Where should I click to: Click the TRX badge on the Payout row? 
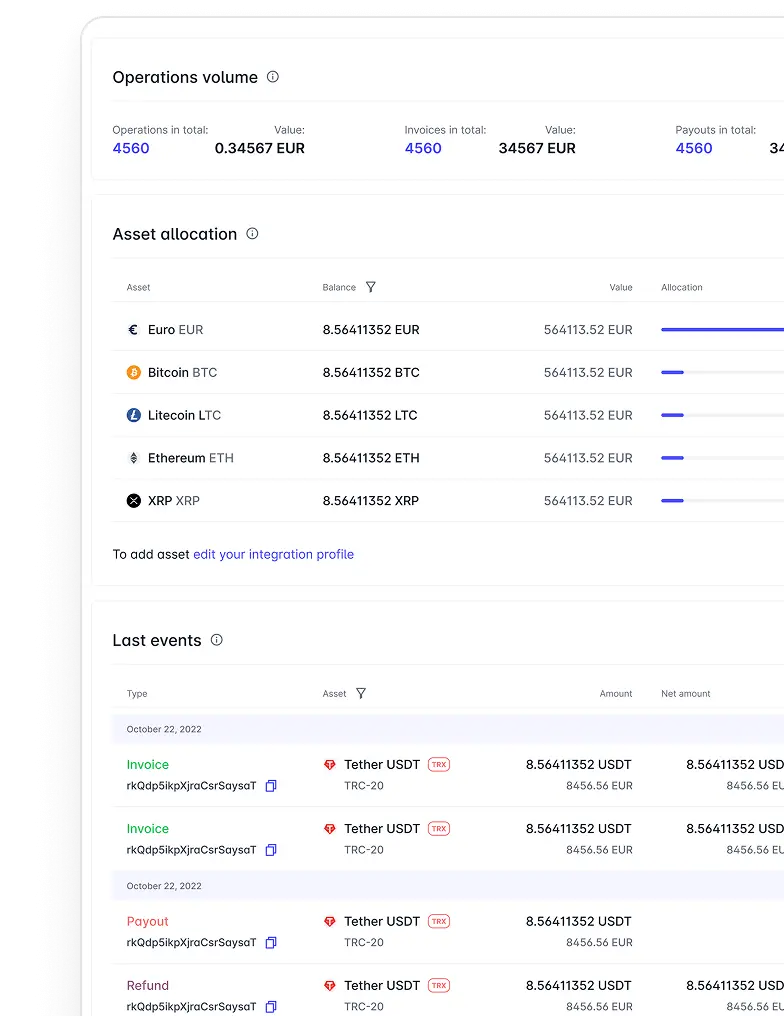439,921
